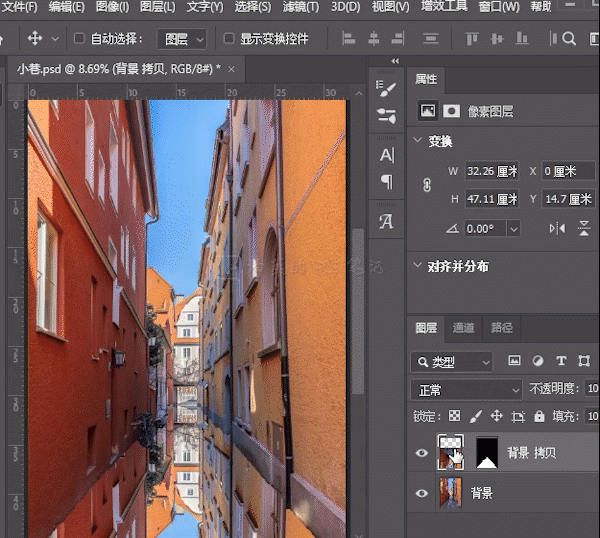Viewport: 600px width, 538px height.
Task: Open the 编辑(E) menu
Action: pos(67,7)
